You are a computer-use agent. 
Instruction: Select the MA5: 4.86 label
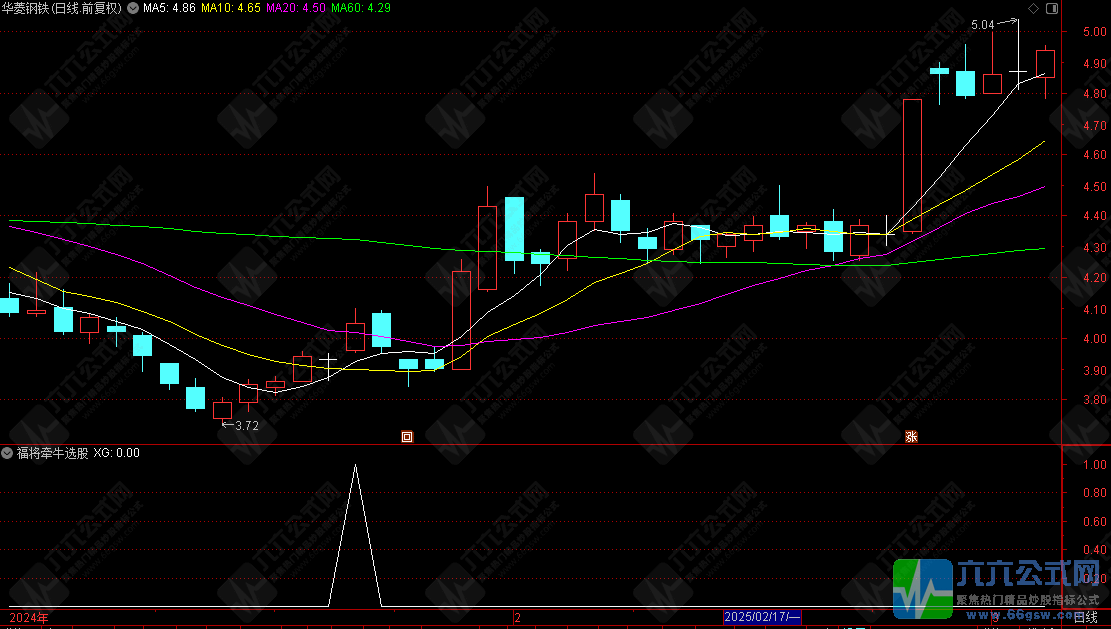[x=169, y=8]
